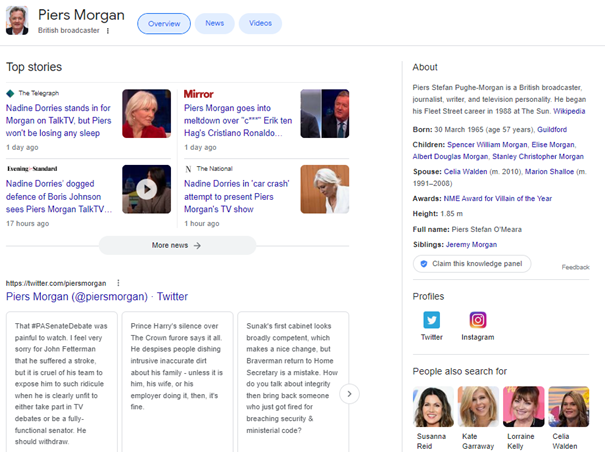Click the Telegraph story thumbnail of Nadine Dorries
The image size is (605, 452).
[x=147, y=113]
